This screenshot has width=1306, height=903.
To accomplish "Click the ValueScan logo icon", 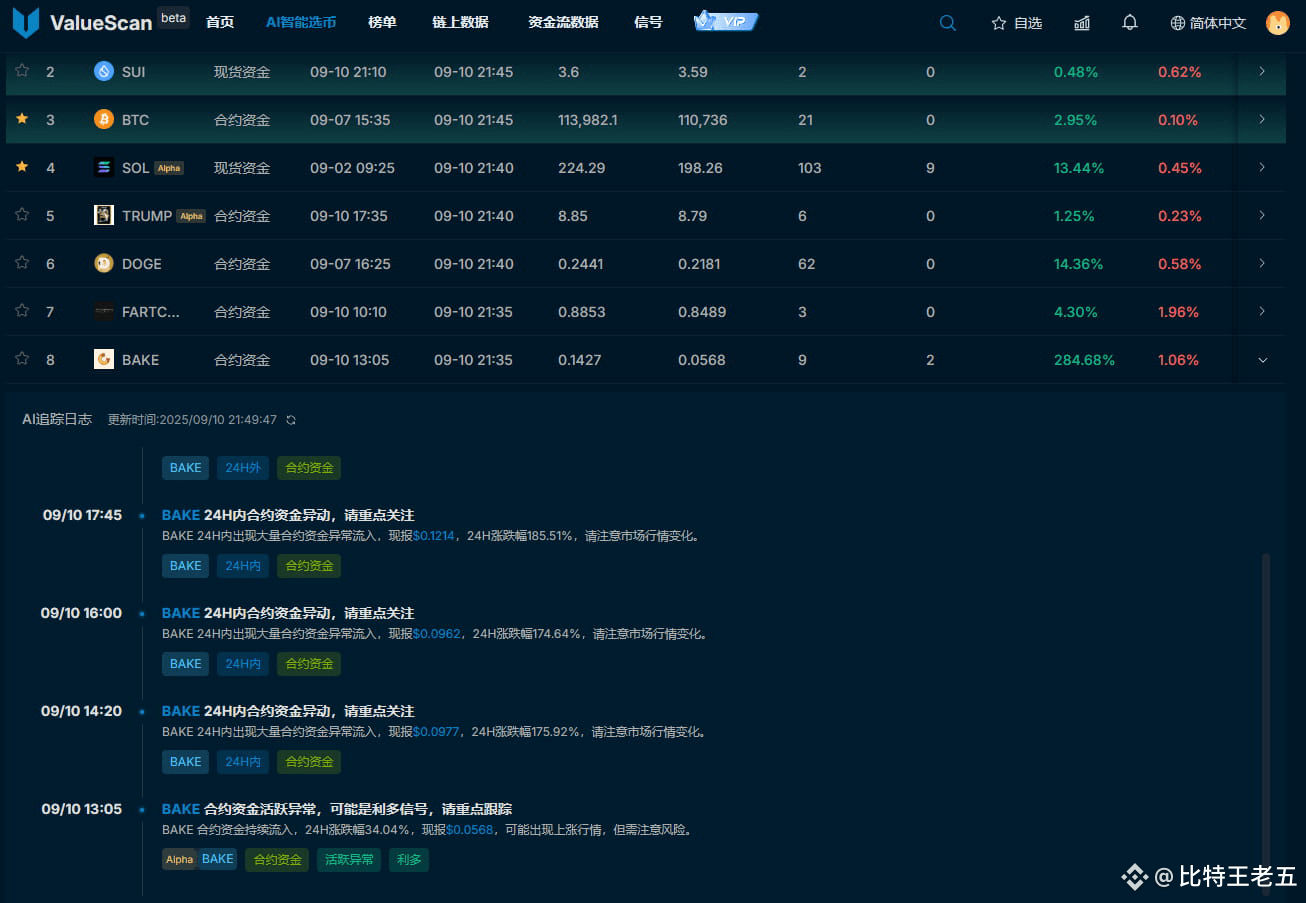I will 26,22.
